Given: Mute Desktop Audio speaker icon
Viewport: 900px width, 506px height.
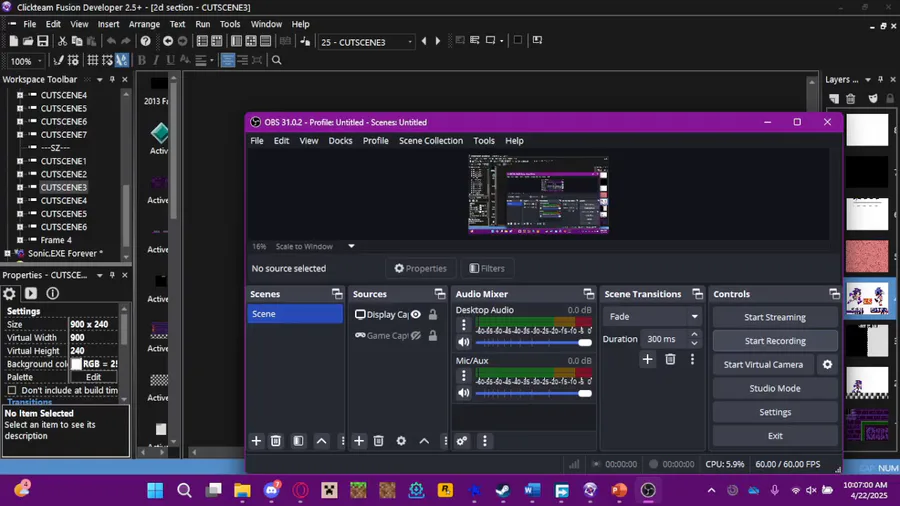Looking at the screenshot, I should point(464,342).
